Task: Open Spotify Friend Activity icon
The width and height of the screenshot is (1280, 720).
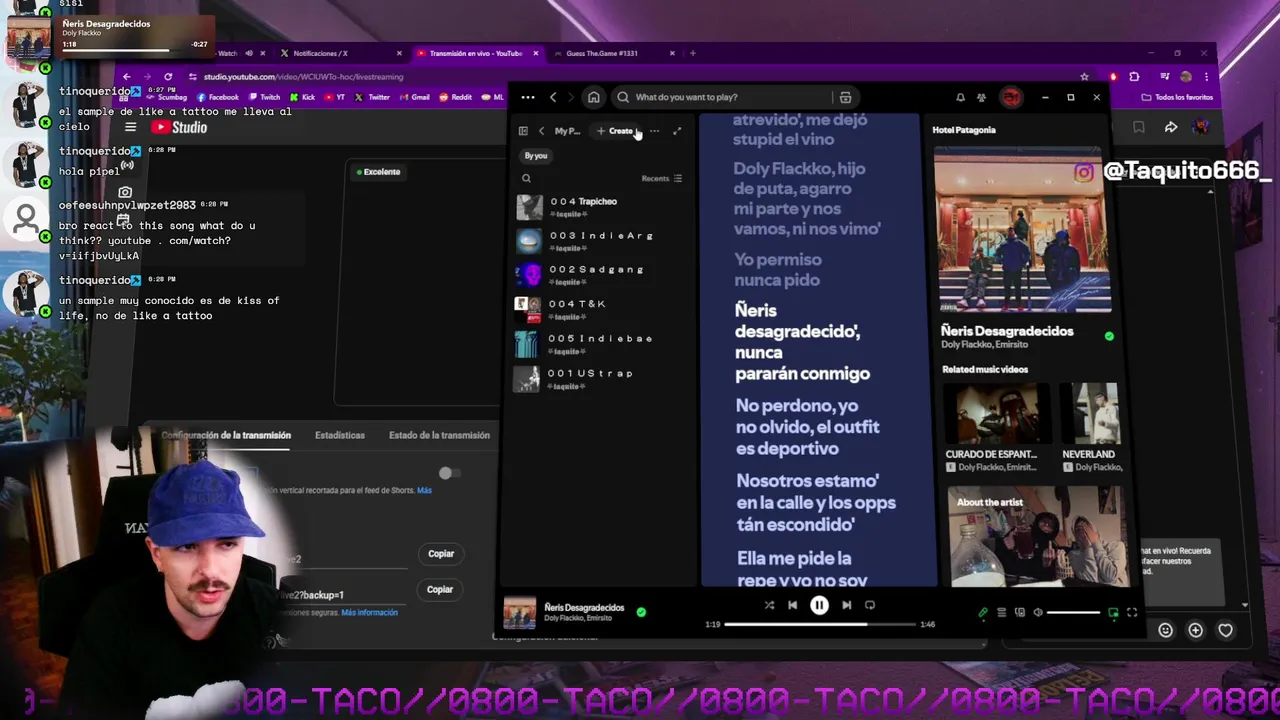Action: coord(981,97)
